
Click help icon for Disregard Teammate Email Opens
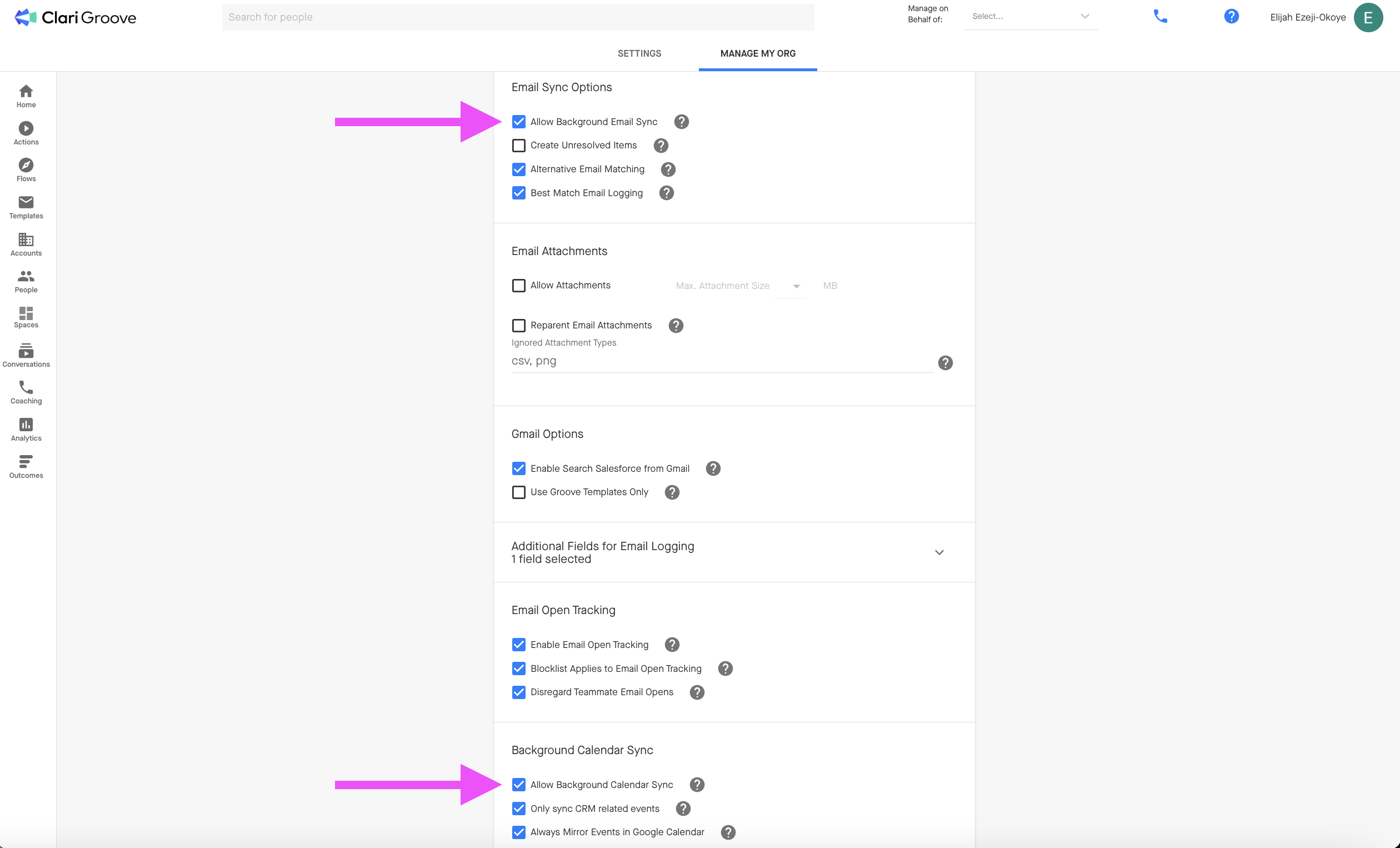tap(697, 692)
